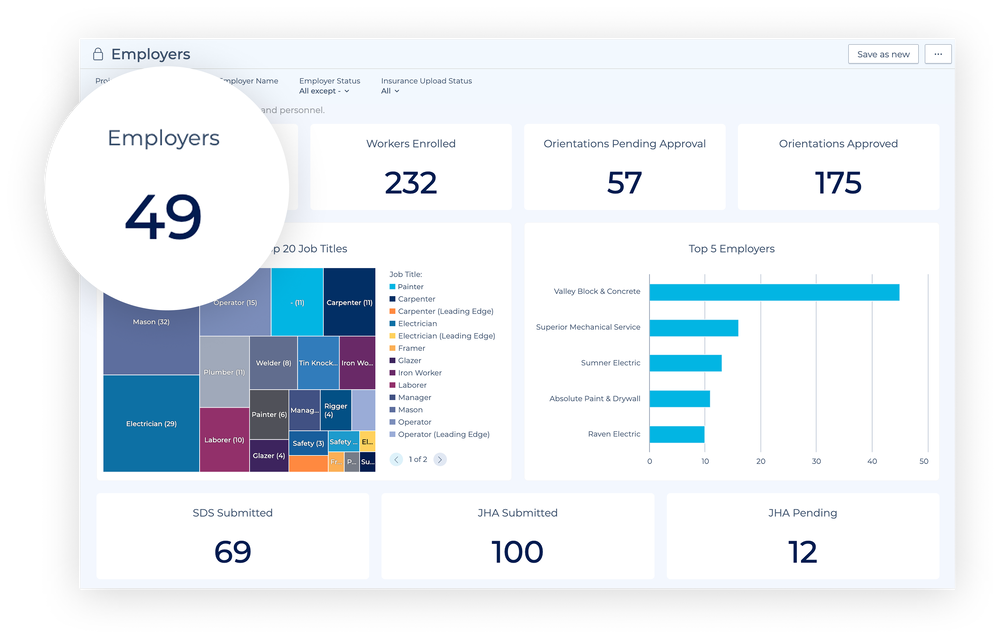
Task: Open the Employer Status dropdown
Action: pos(325,90)
